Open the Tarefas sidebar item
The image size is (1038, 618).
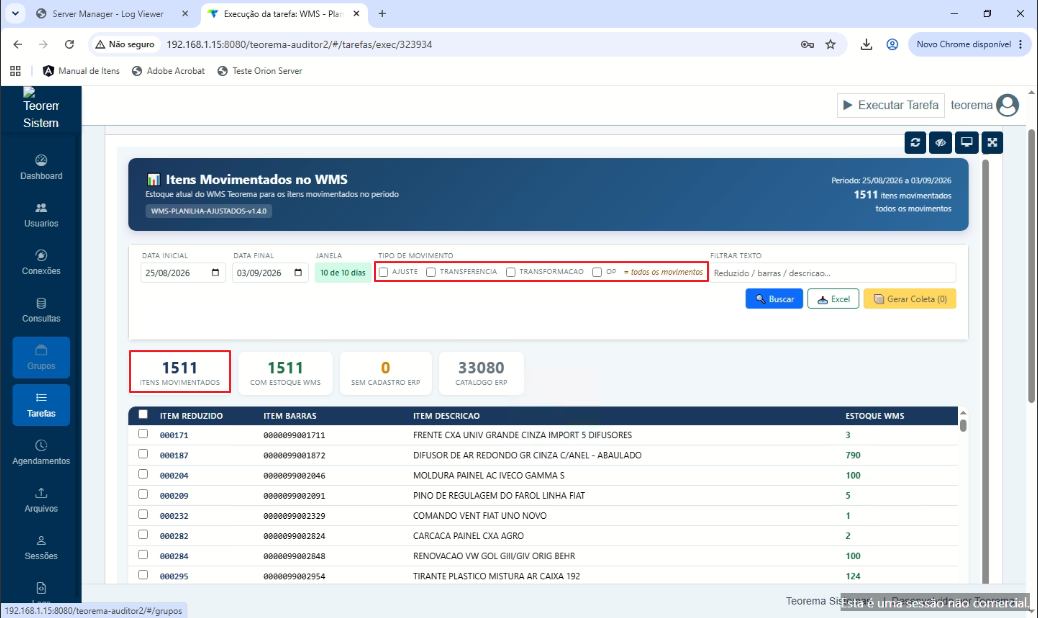pos(41,405)
